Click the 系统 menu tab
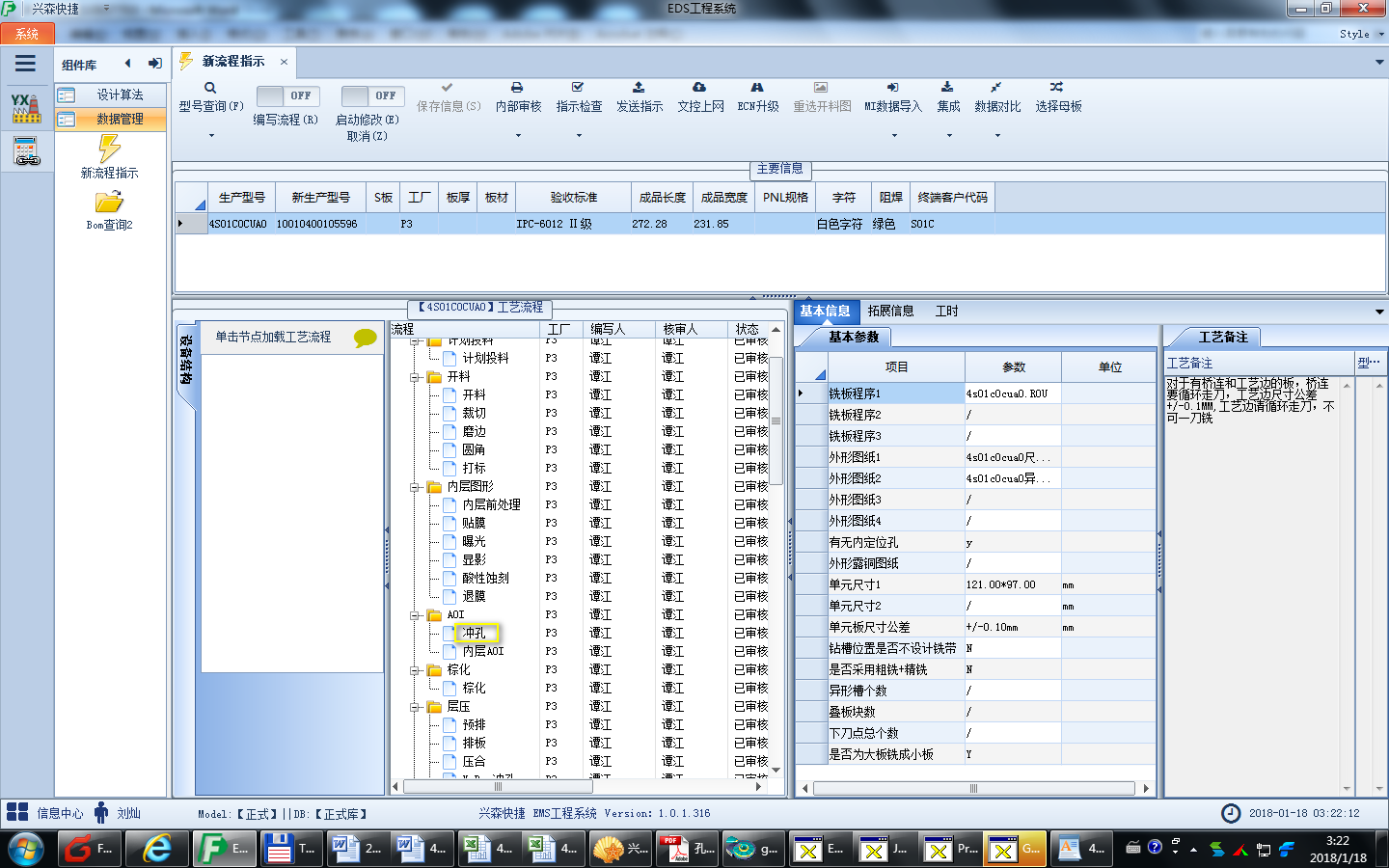 [27, 34]
